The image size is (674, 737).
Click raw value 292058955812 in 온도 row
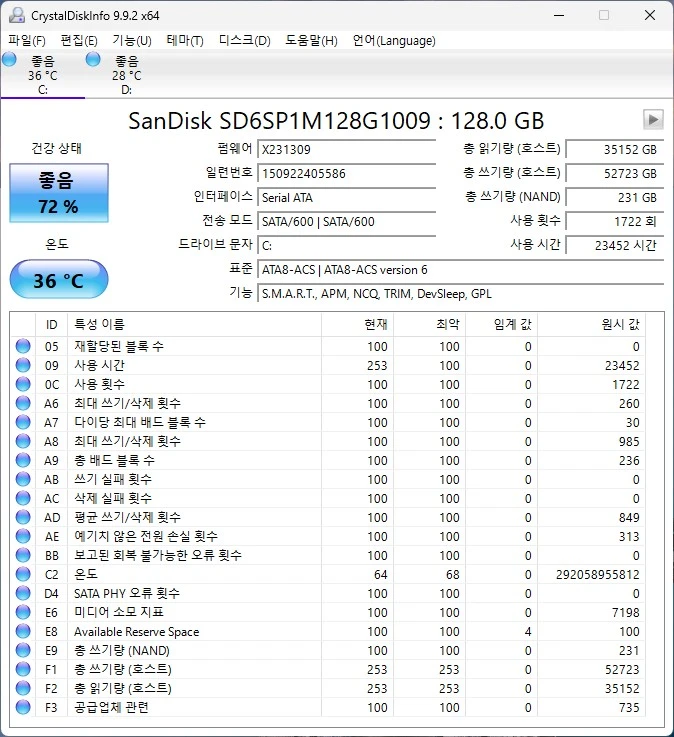coord(597,574)
